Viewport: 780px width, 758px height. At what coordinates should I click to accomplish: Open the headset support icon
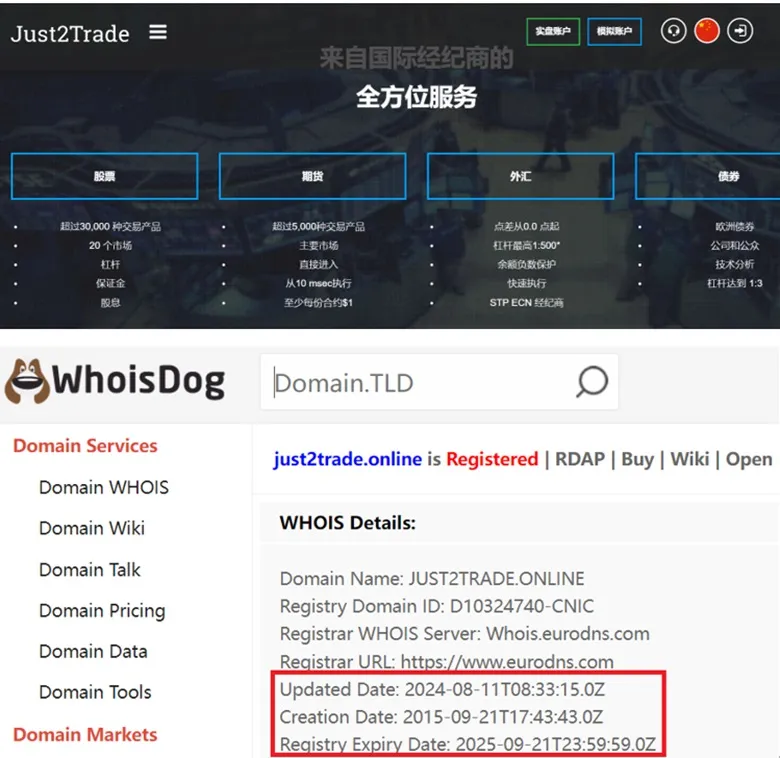point(674,31)
